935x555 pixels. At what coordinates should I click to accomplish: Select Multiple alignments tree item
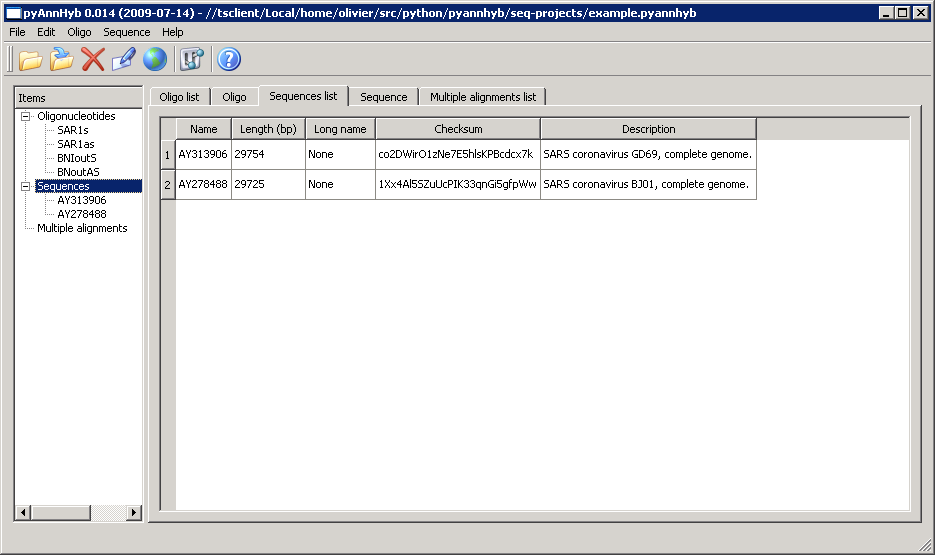(x=82, y=228)
